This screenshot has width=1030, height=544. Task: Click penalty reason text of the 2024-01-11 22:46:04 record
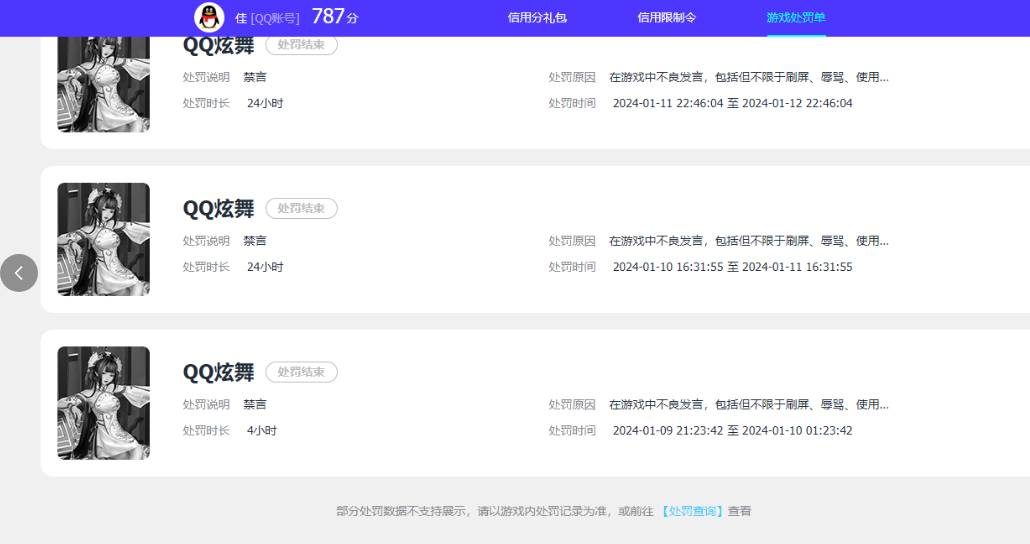coord(749,77)
